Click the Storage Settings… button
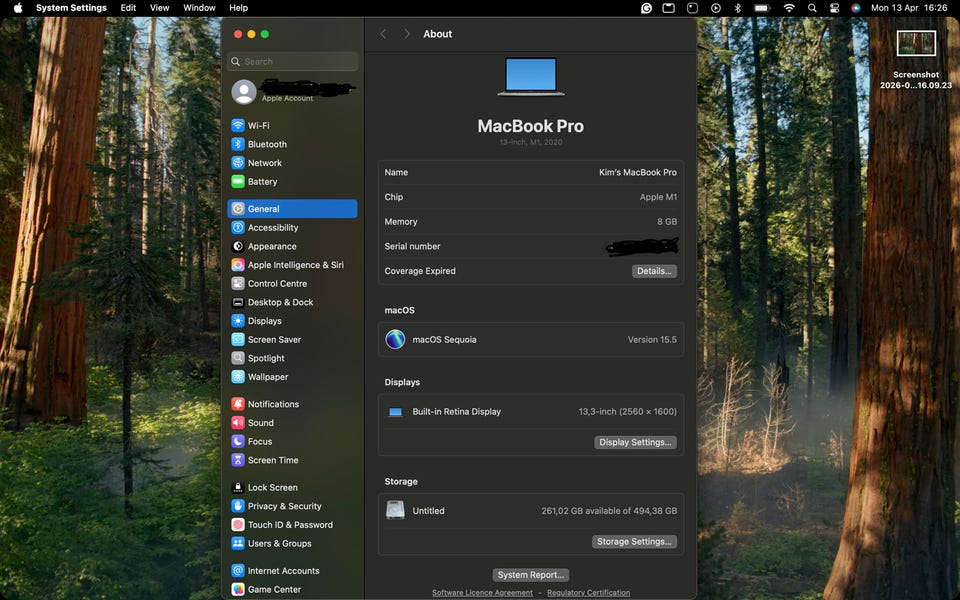 634,541
